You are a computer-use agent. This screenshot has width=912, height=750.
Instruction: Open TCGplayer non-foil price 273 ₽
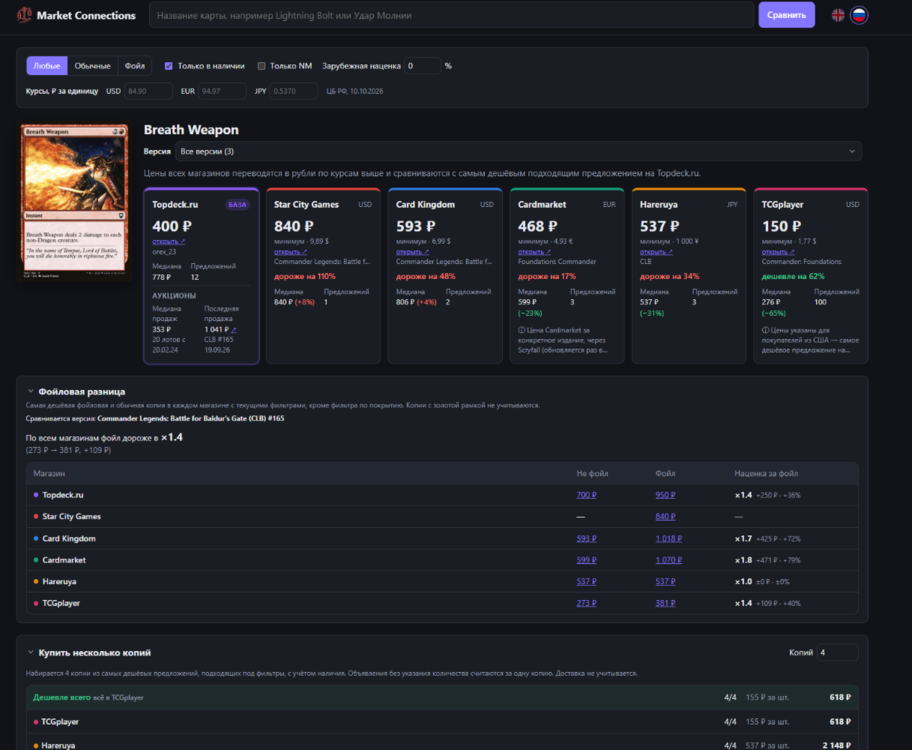tap(586, 603)
